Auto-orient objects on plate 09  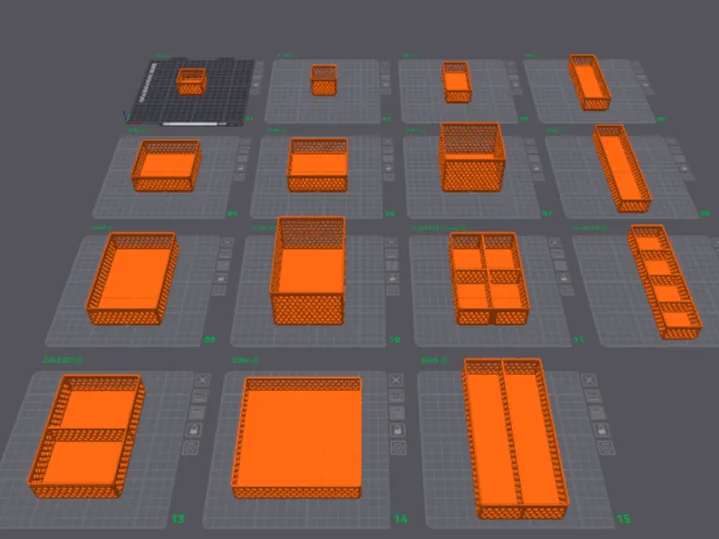(x=225, y=254)
